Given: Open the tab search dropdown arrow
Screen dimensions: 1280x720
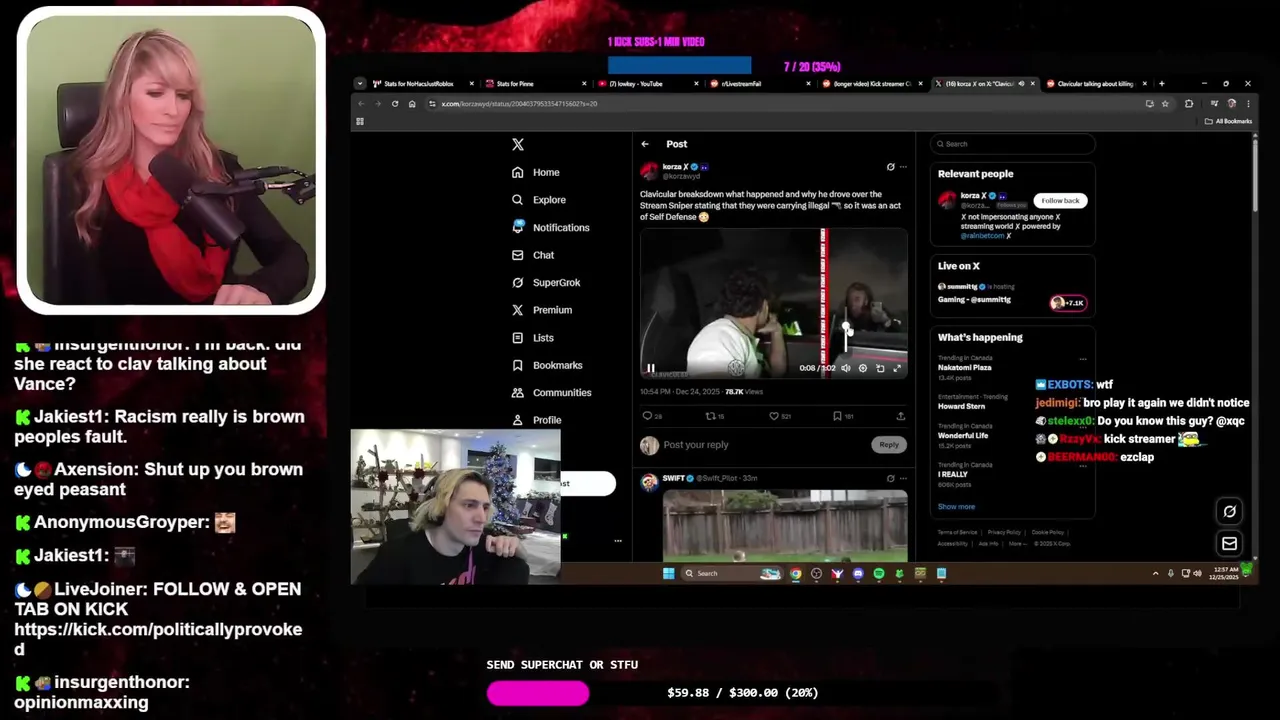Looking at the screenshot, I should coord(360,84).
